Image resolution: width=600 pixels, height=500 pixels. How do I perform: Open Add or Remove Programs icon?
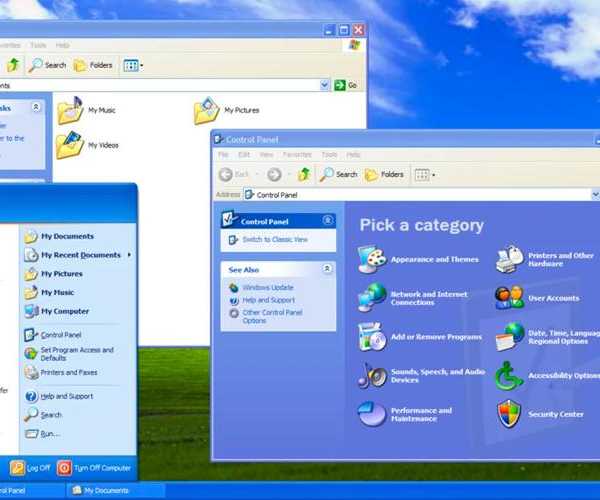pyautogui.click(x=372, y=336)
